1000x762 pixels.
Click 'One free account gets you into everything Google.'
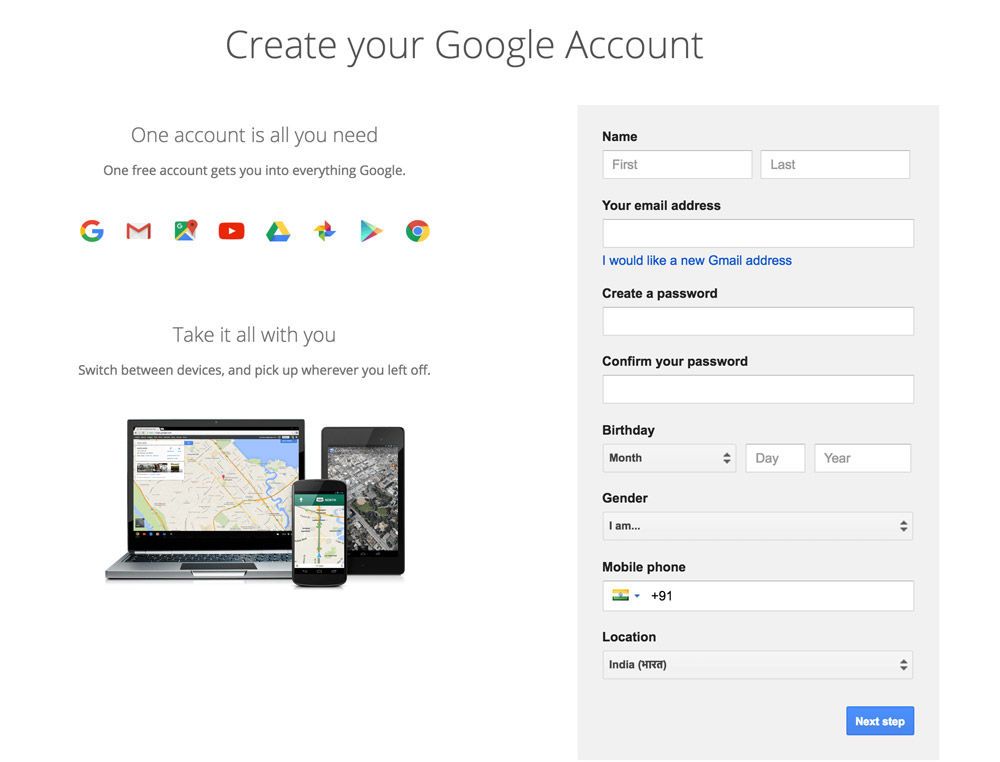point(254,170)
